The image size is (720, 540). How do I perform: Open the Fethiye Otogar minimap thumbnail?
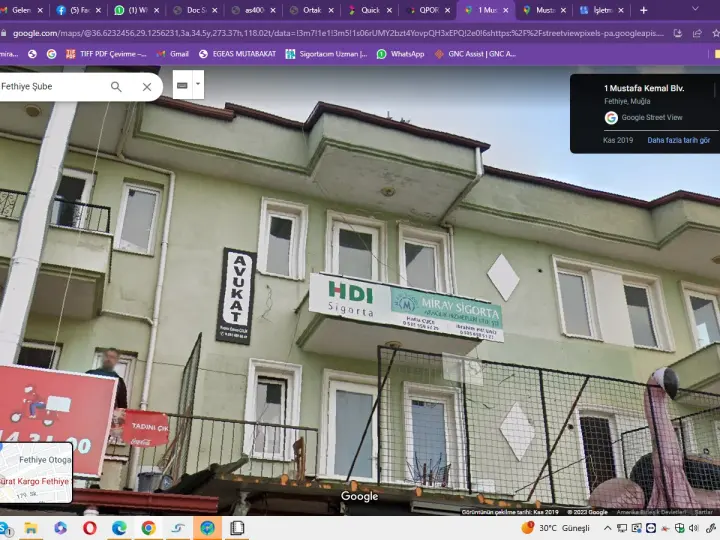click(36, 472)
